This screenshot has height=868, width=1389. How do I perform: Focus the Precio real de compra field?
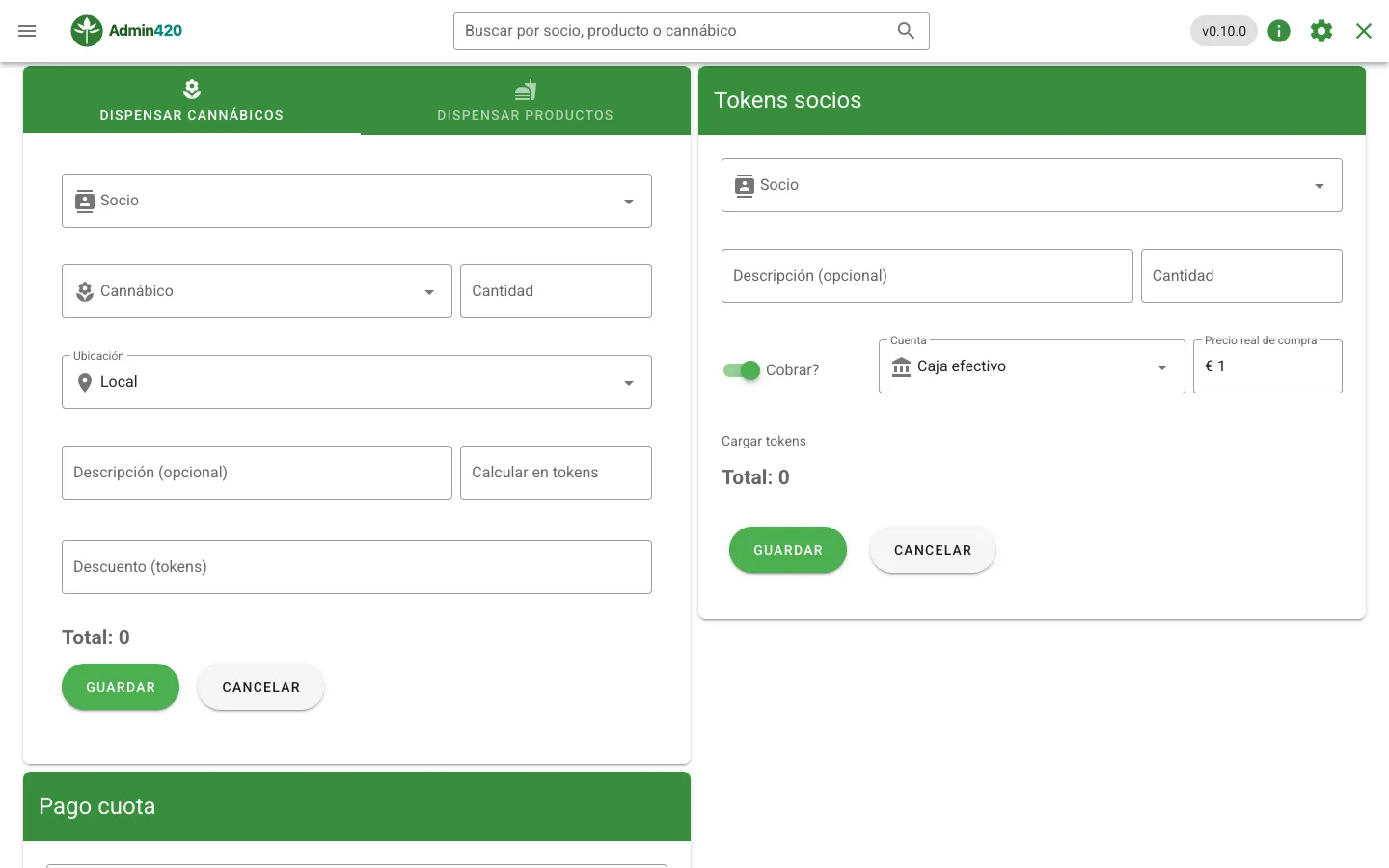tap(1267, 366)
